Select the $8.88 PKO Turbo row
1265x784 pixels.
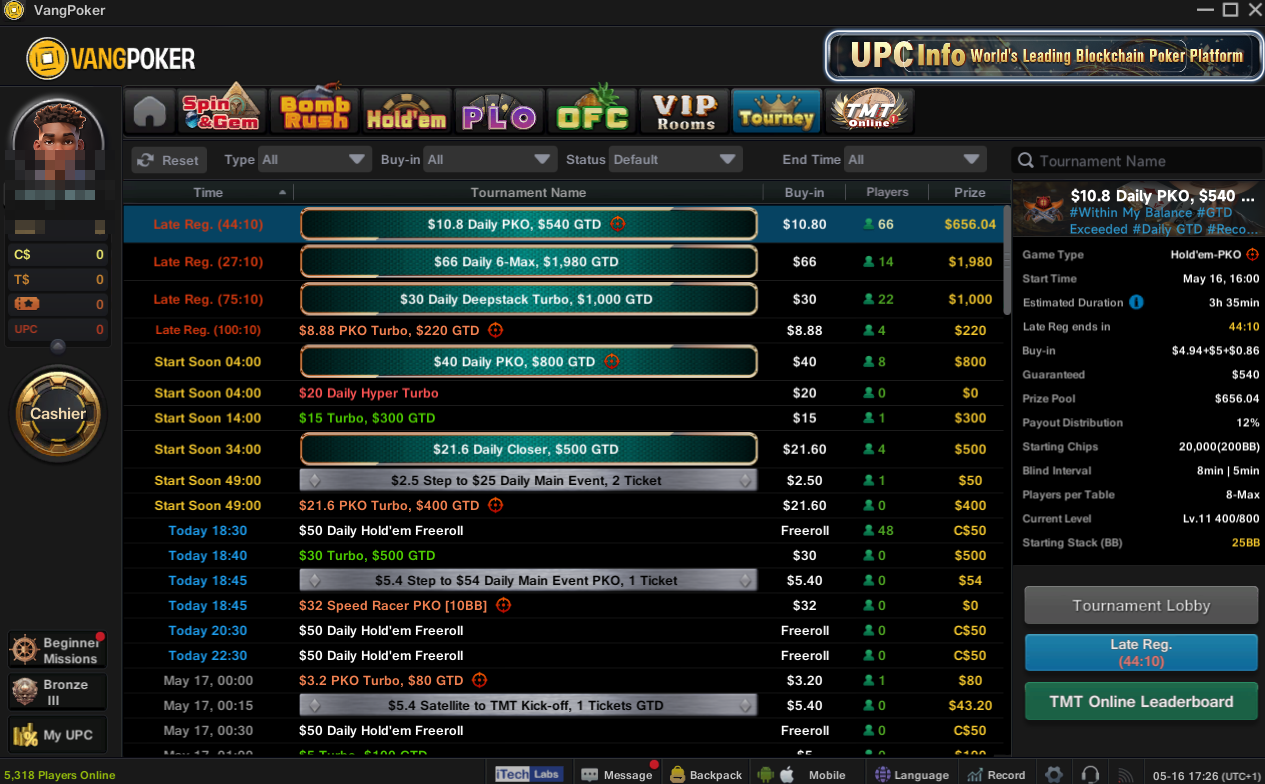565,330
